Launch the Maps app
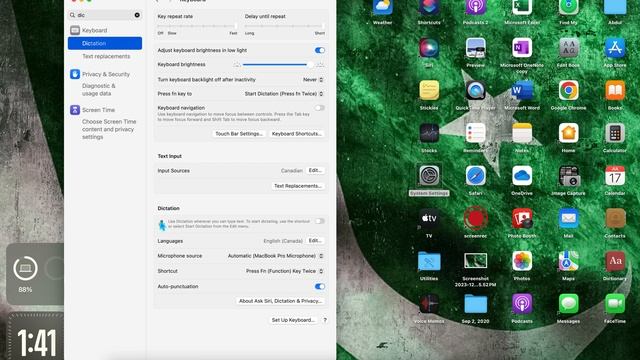640x360 pixels. click(x=568, y=261)
